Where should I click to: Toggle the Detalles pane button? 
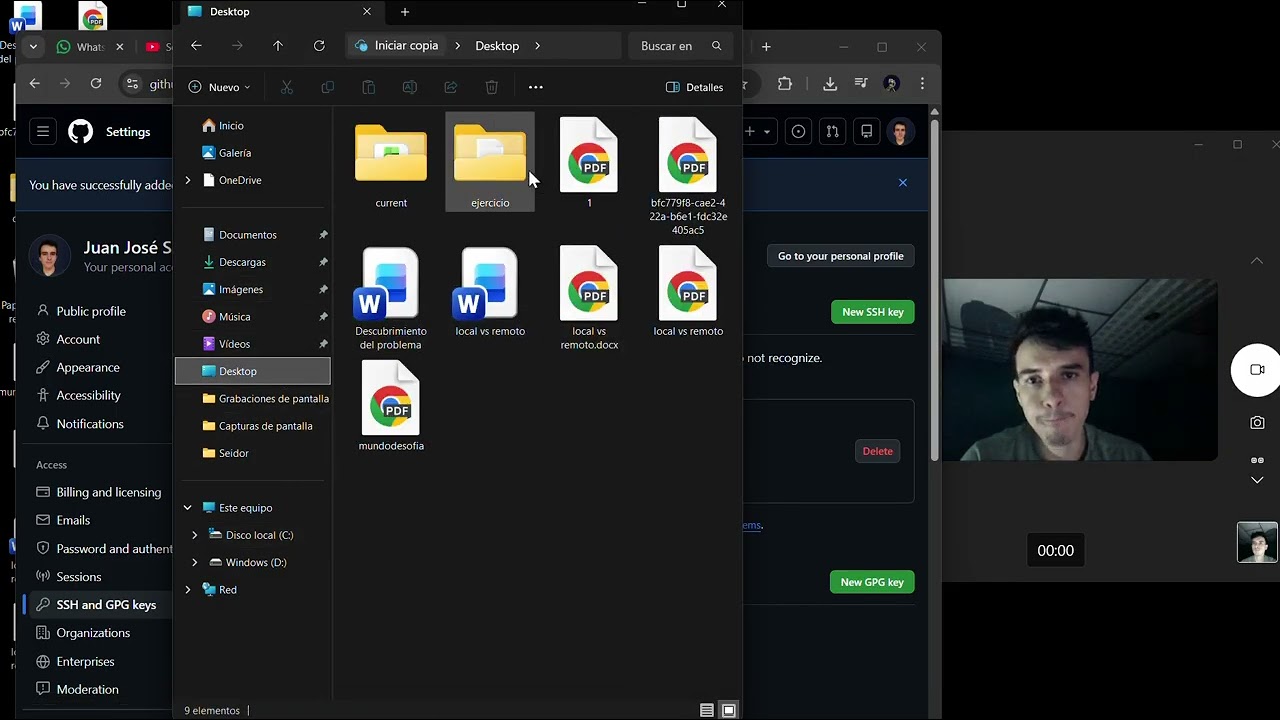click(x=694, y=87)
